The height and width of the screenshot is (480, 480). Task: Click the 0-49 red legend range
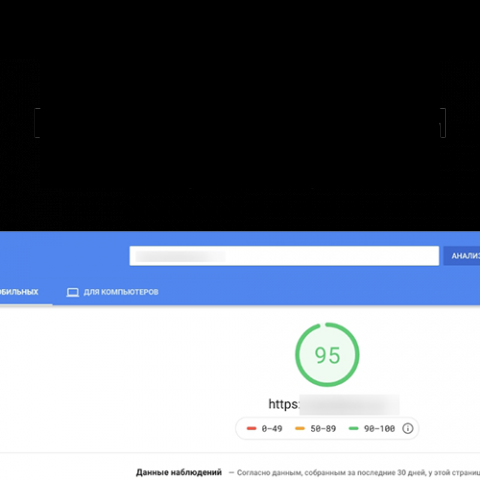(x=264, y=429)
